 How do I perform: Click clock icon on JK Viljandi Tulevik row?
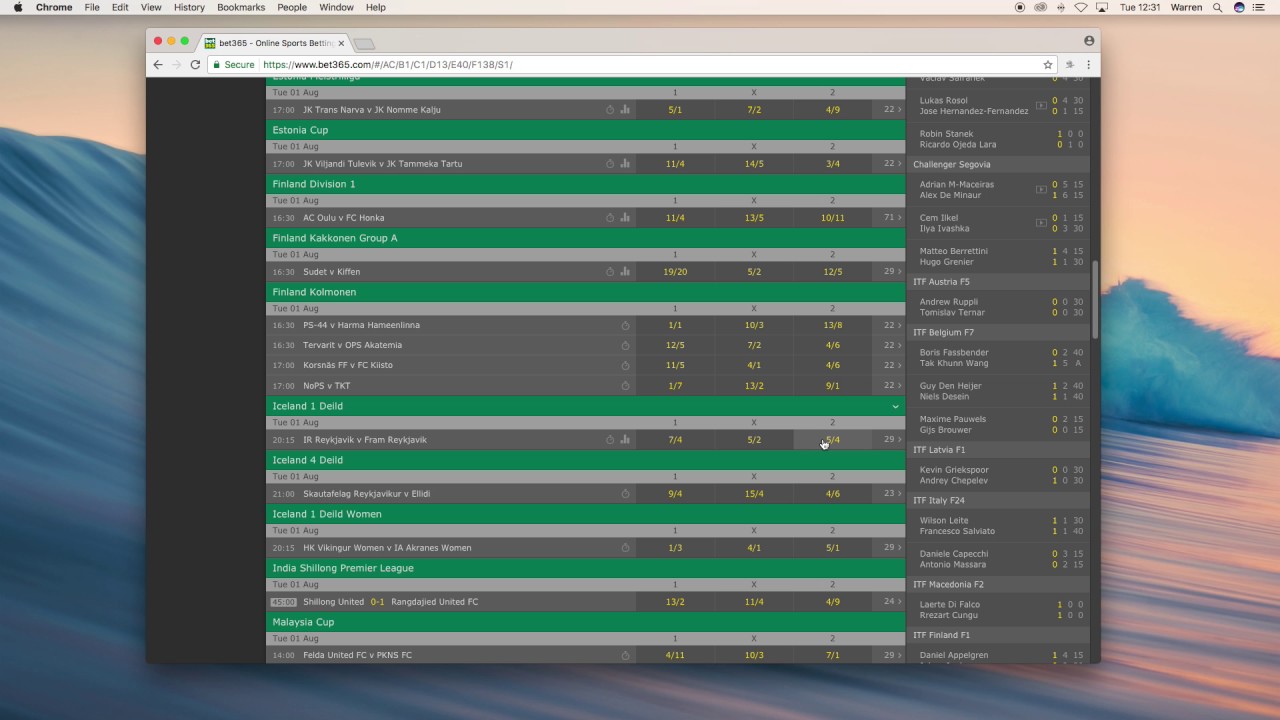click(x=610, y=164)
